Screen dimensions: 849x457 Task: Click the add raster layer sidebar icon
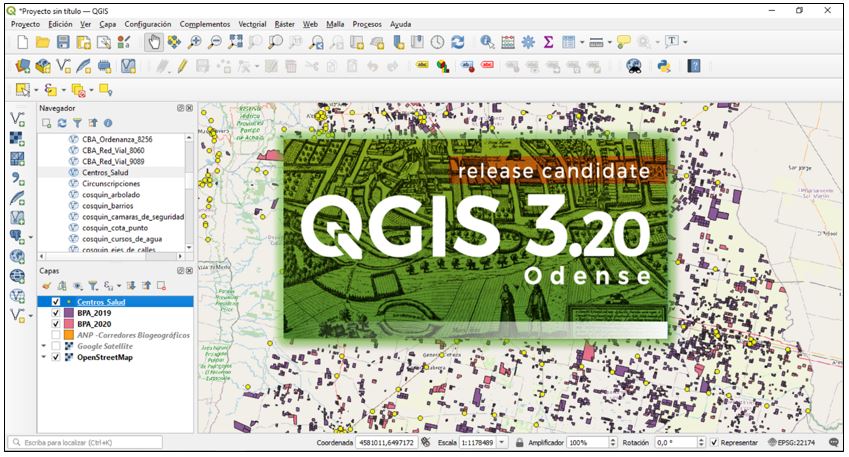pos(17,138)
